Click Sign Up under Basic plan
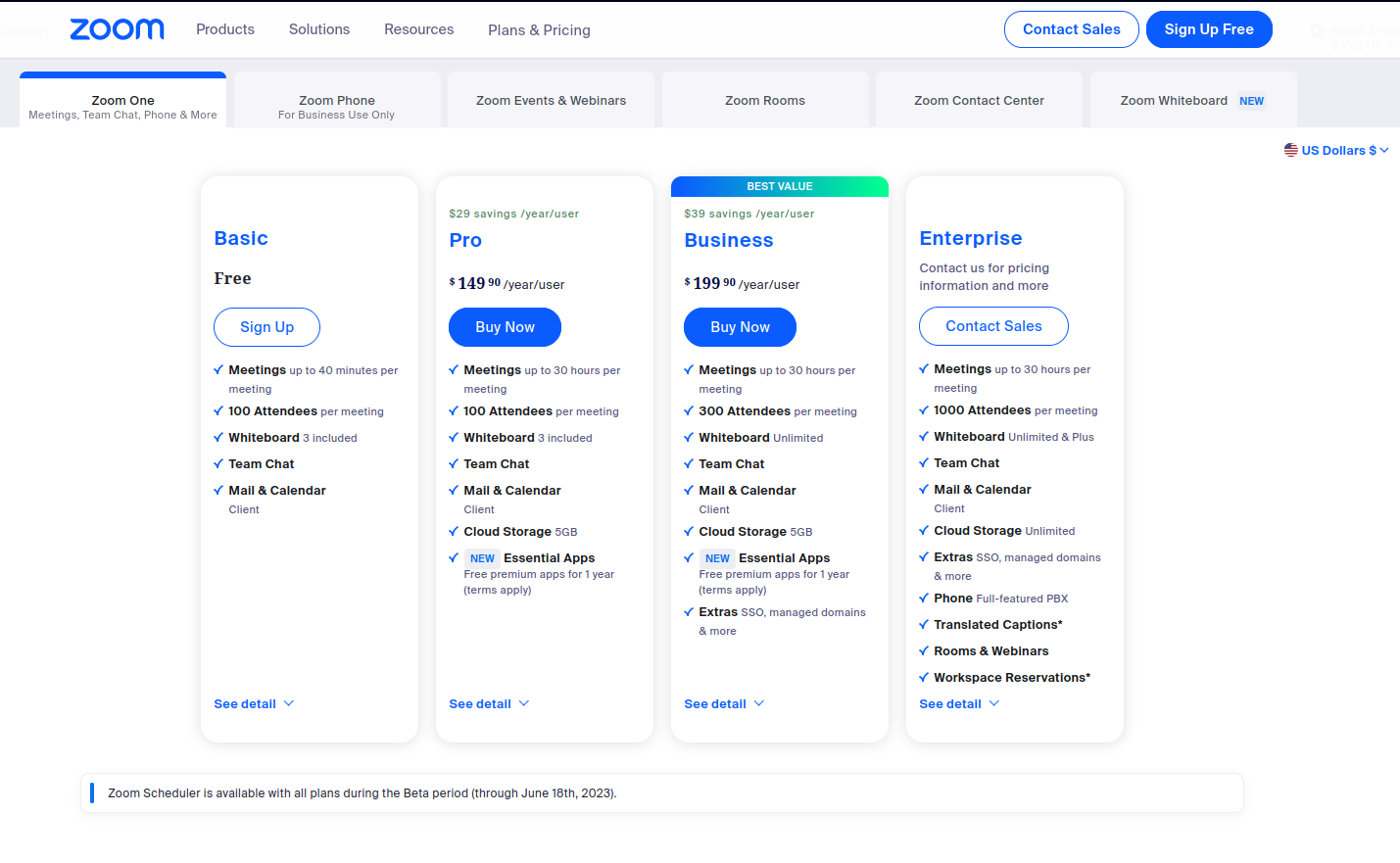1400x863 pixels. (x=267, y=327)
